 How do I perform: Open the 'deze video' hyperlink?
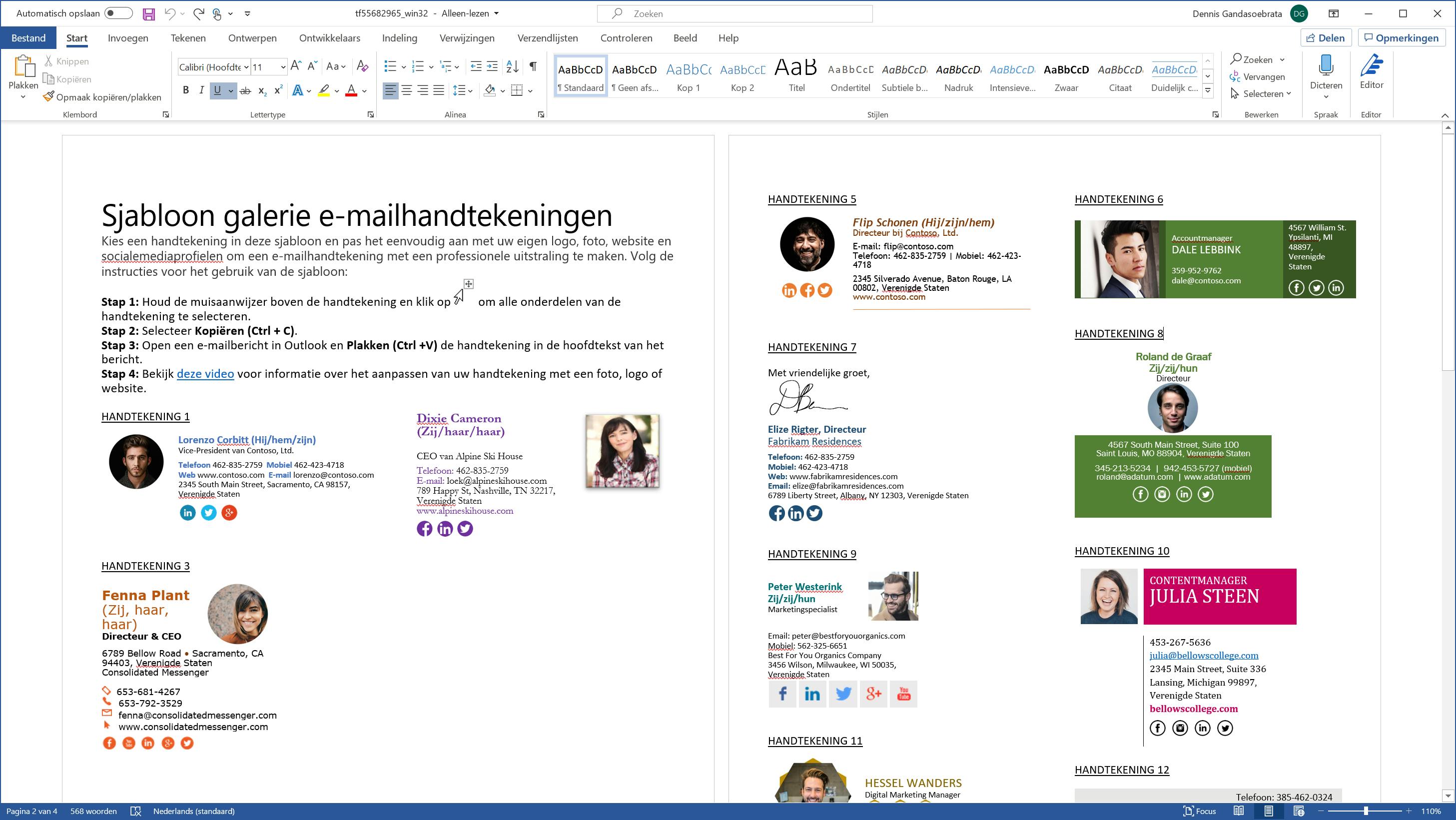coord(205,374)
